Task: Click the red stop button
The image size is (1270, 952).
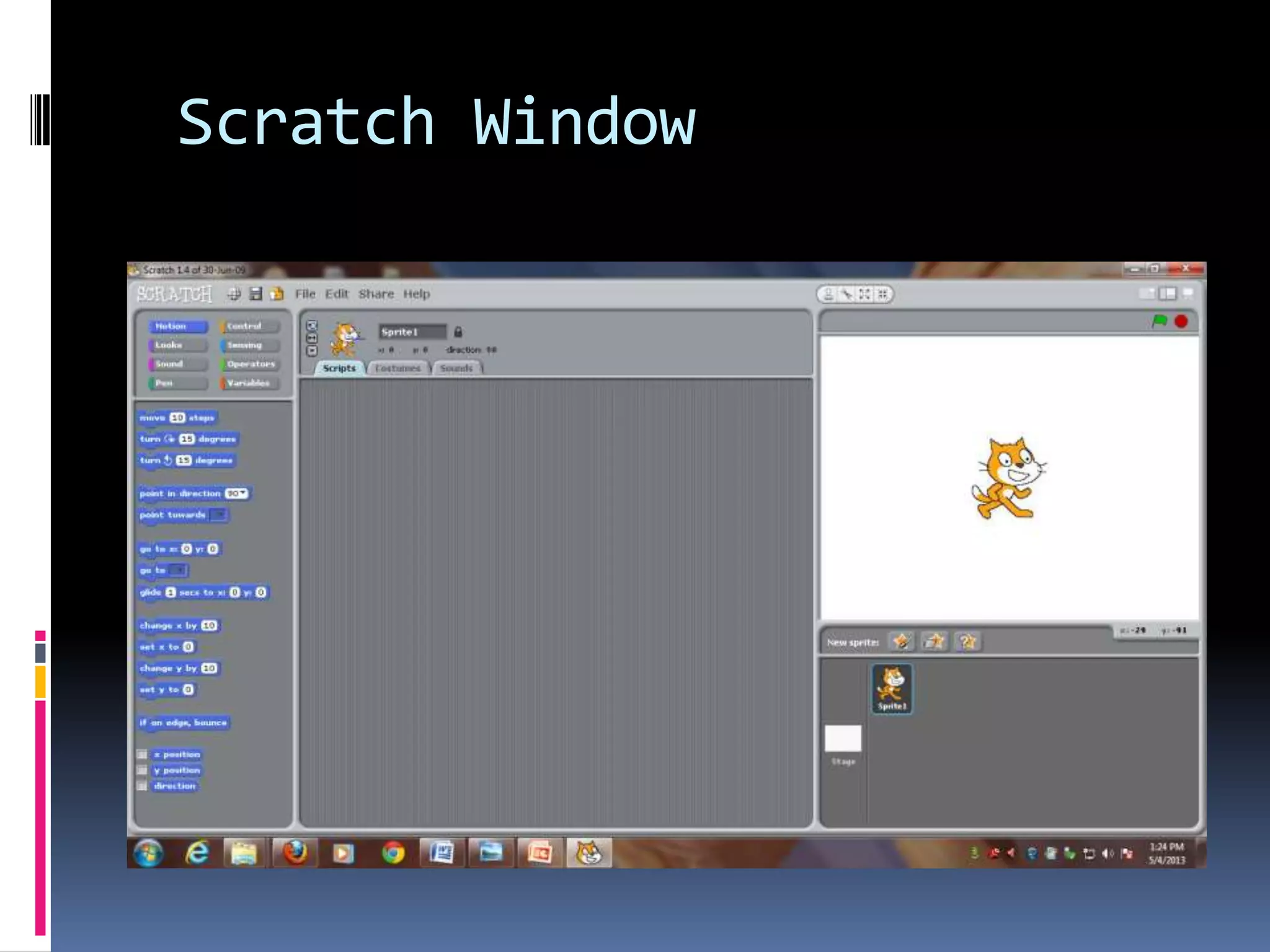Action: [1181, 321]
